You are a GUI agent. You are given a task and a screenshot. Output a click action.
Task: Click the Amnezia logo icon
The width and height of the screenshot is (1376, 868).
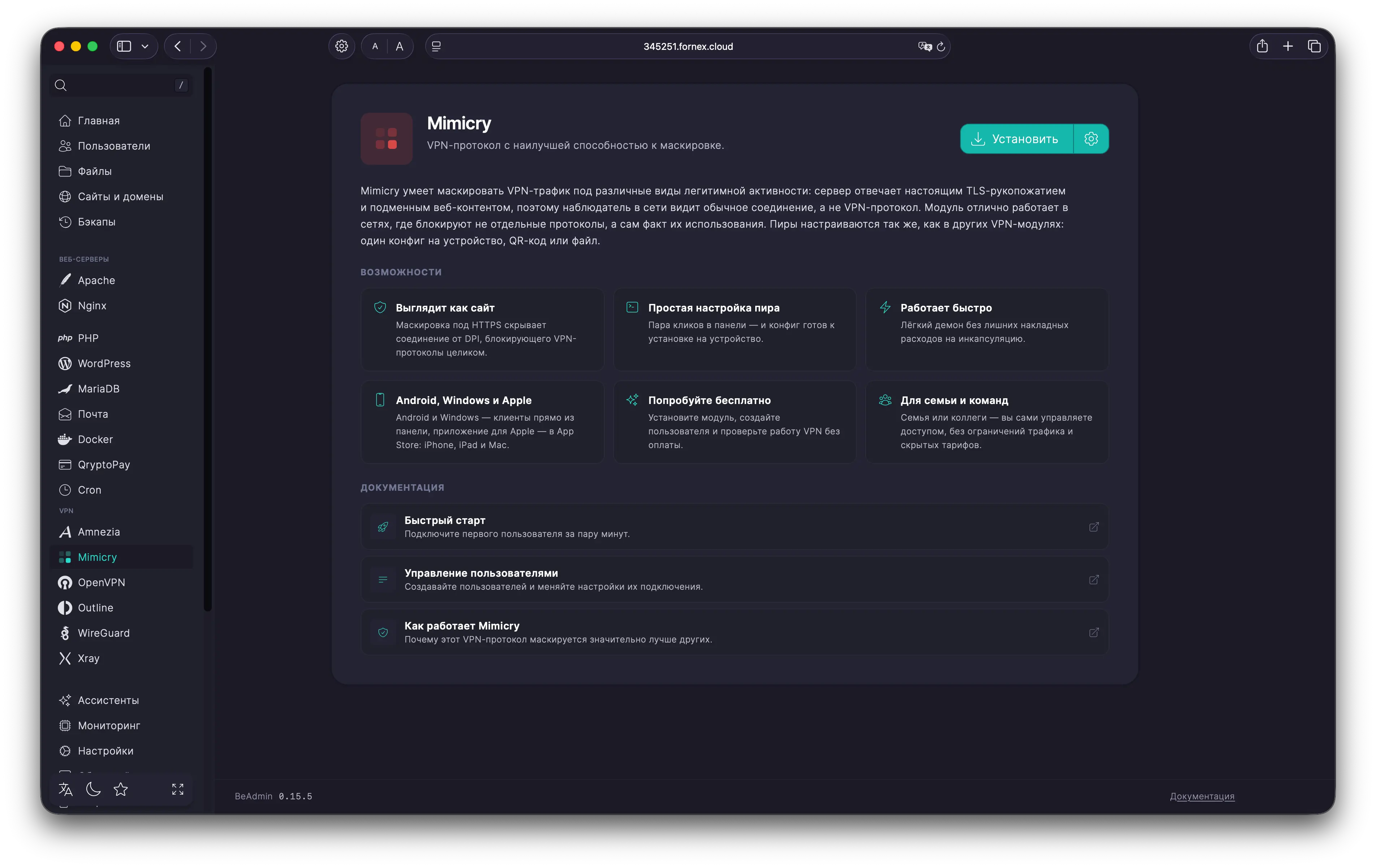(x=65, y=532)
